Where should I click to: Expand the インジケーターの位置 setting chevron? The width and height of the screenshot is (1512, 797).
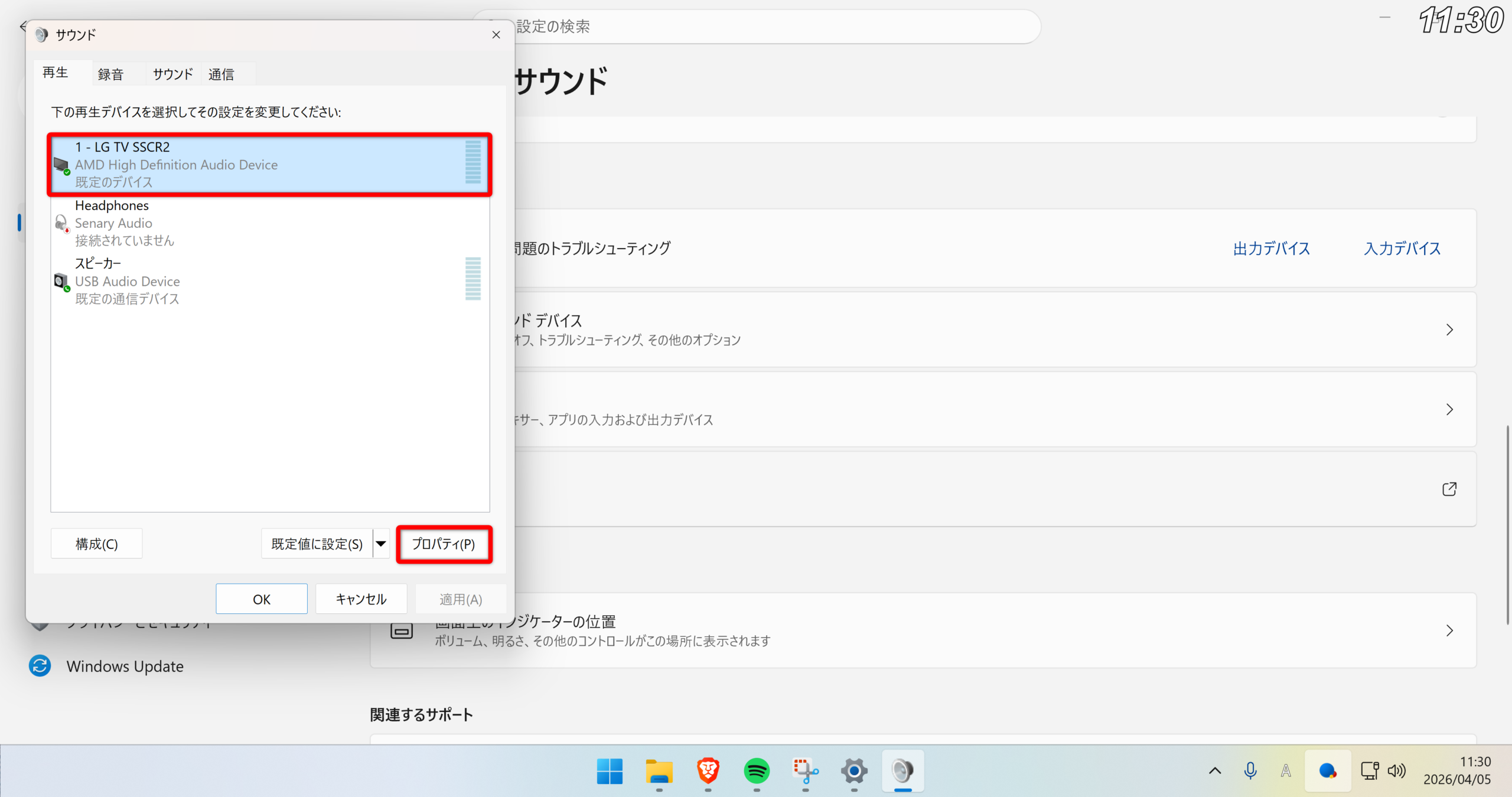[x=1449, y=631]
